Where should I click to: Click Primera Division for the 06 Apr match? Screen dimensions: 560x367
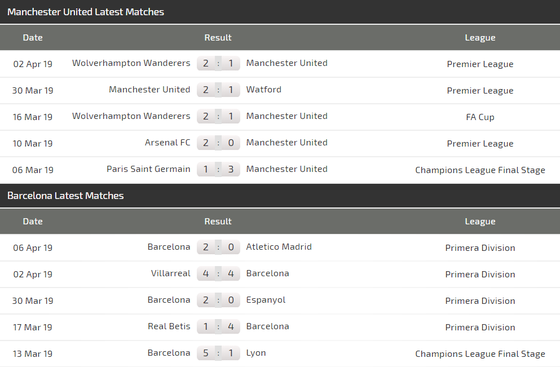(x=480, y=248)
